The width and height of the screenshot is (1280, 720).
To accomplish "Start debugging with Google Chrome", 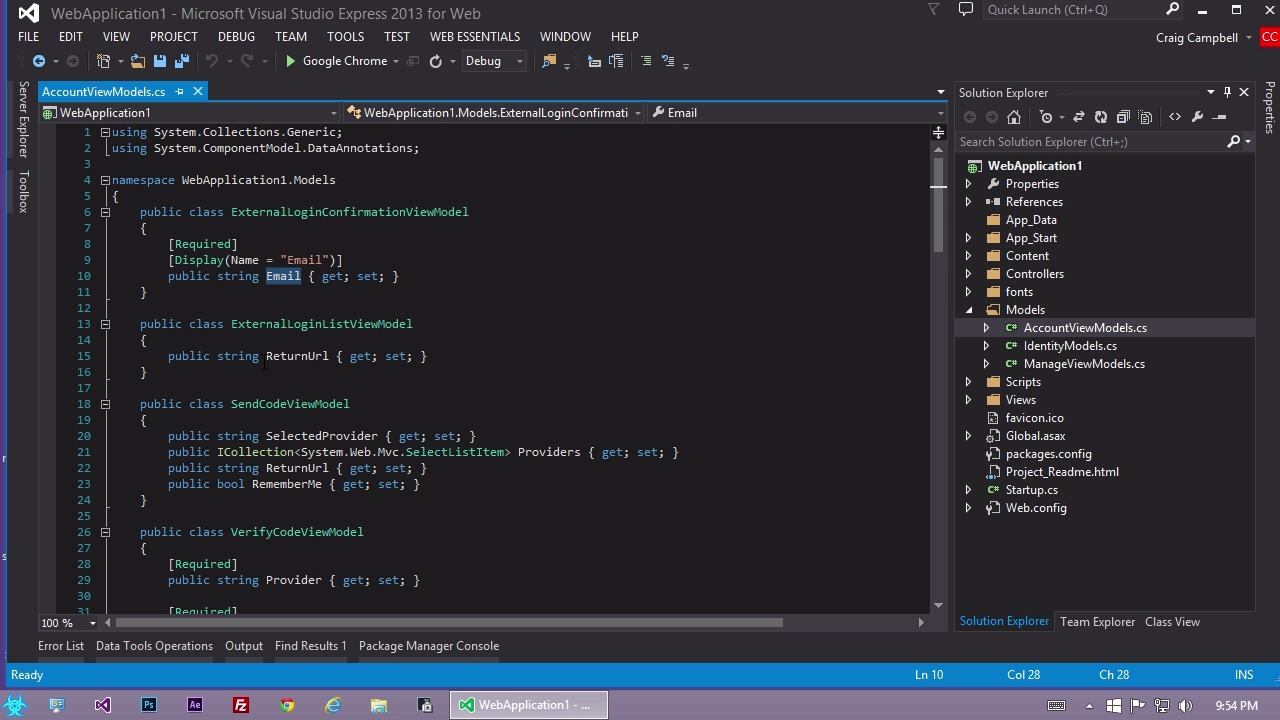I will (x=336, y=61).
